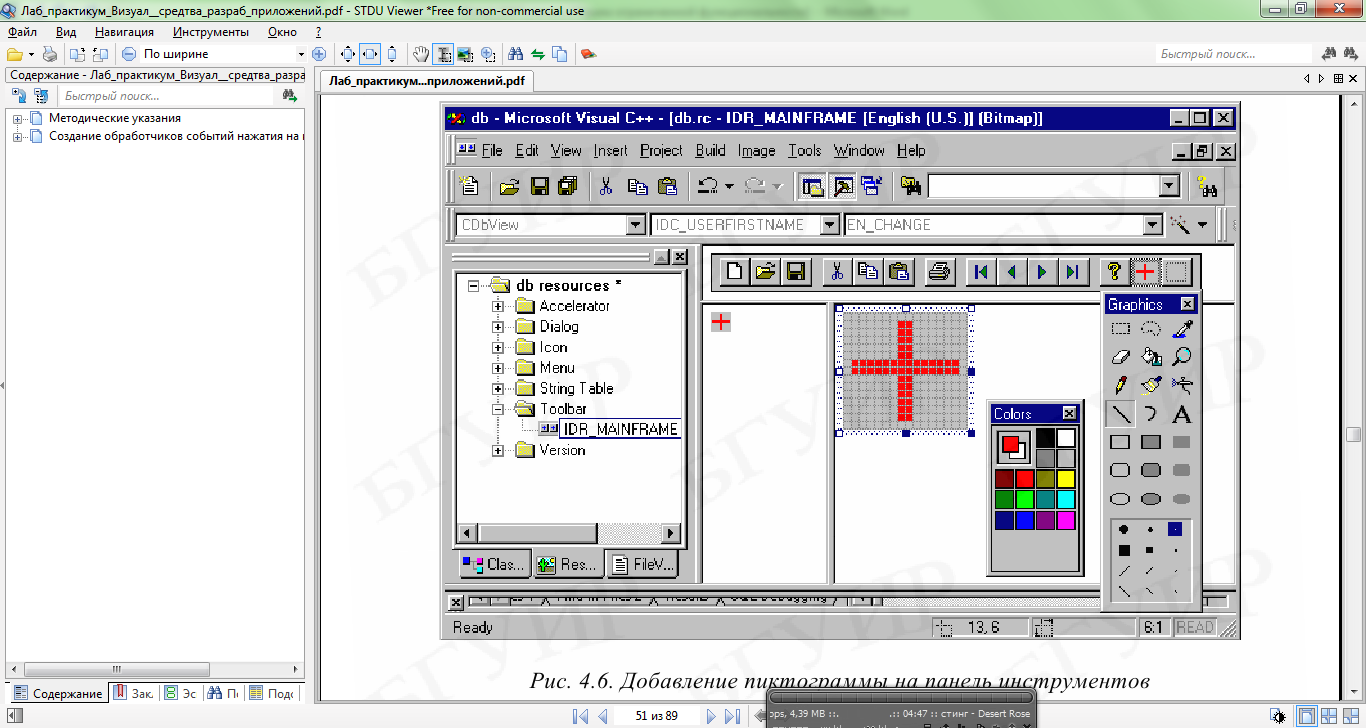Focus the contents panel quick search field
This screenshot has height=728, width=1366.
165,96
